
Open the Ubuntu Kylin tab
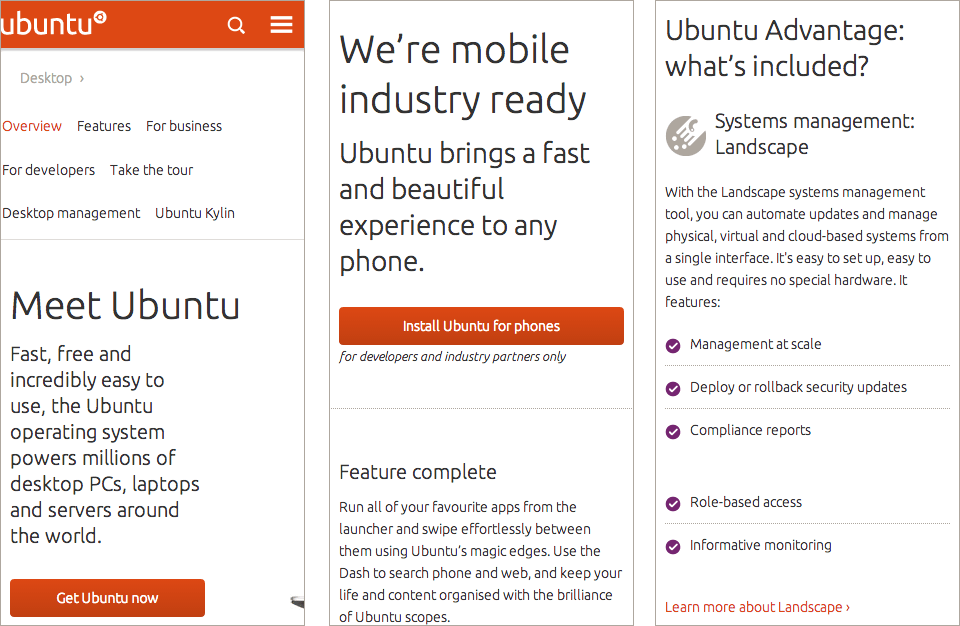(195, 213)
